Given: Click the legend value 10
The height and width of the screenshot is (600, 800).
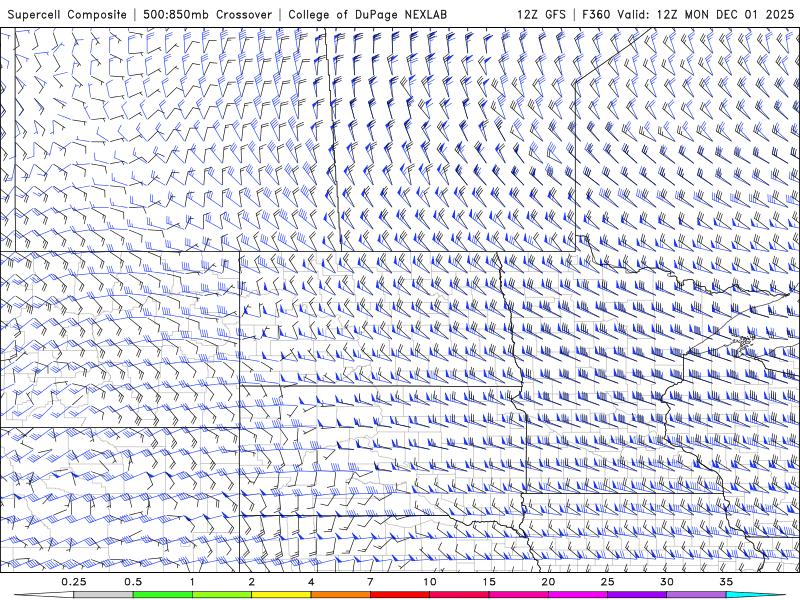Looking at the screenshot, I should [x=430, y=582].
